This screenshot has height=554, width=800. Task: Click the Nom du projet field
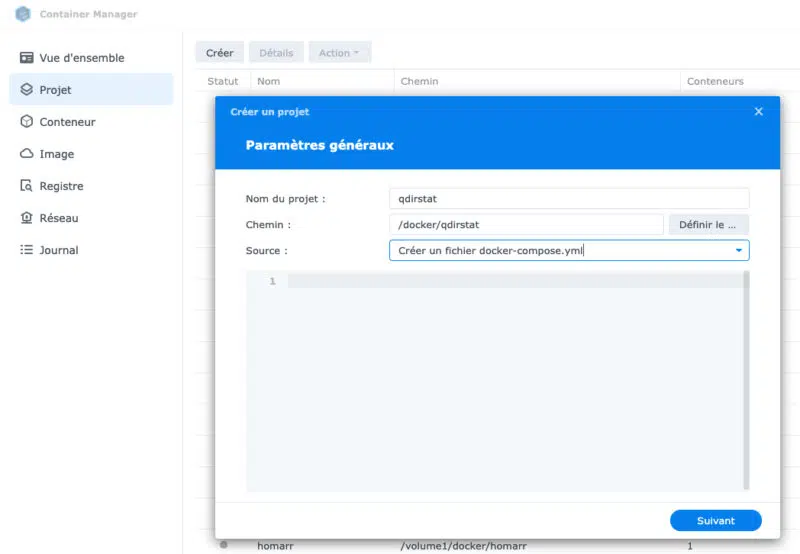coord(569,198)
